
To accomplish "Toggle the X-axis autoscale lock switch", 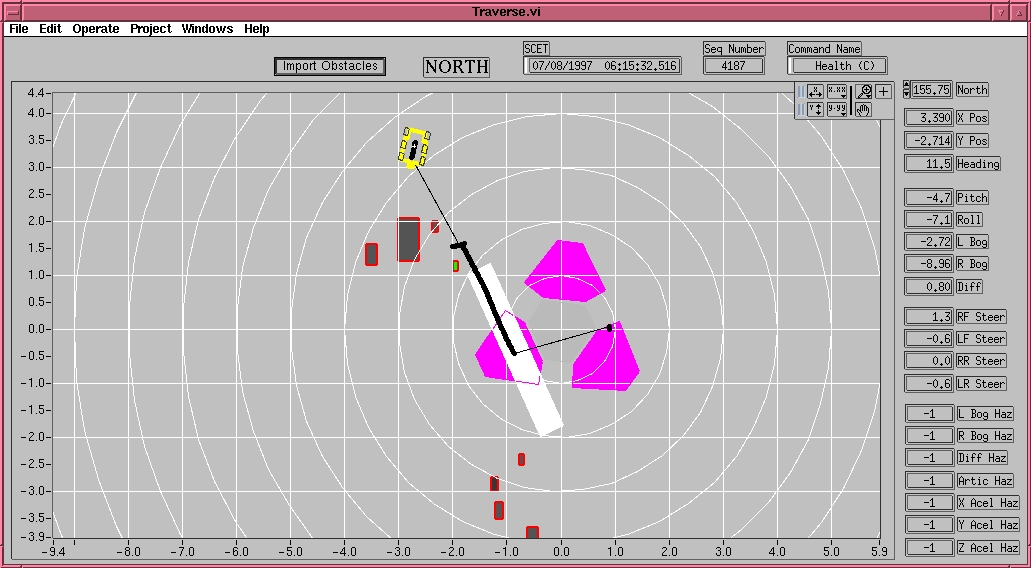I will [801, 91].
